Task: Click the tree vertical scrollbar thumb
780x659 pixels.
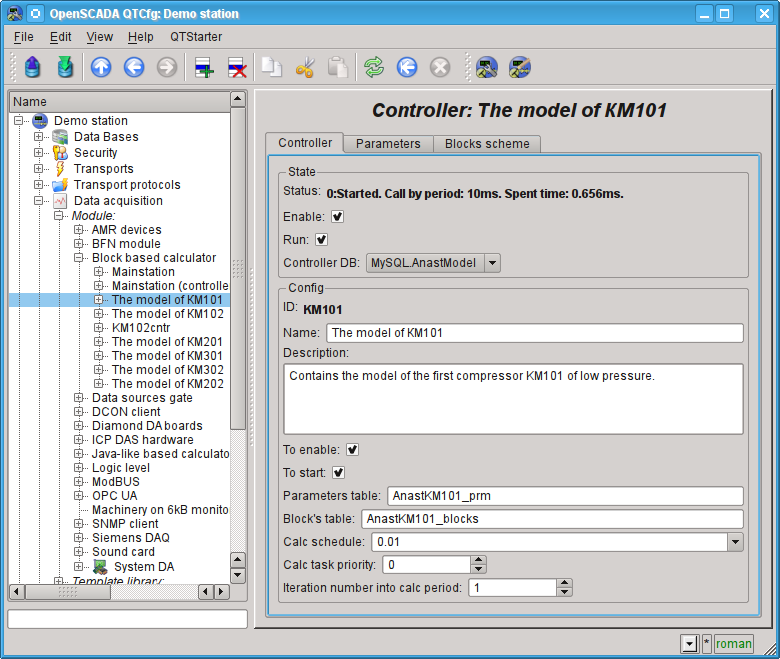Action: (238, 269)
